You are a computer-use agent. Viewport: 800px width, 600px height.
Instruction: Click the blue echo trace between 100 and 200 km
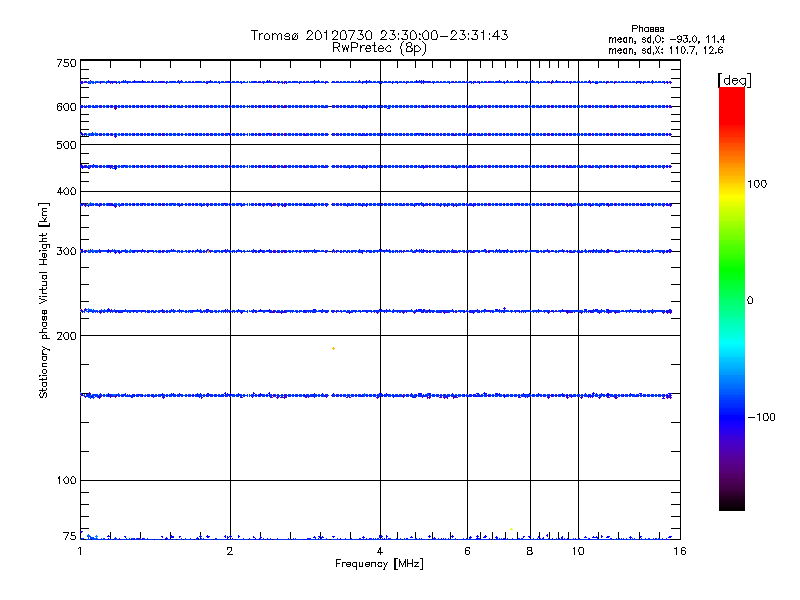coord(377,395)
